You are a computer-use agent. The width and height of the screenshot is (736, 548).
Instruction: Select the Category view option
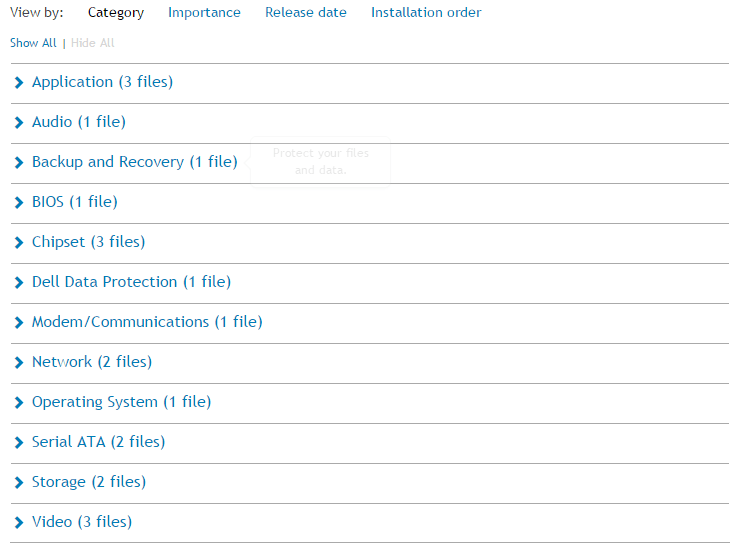click(x=116, y=13)
